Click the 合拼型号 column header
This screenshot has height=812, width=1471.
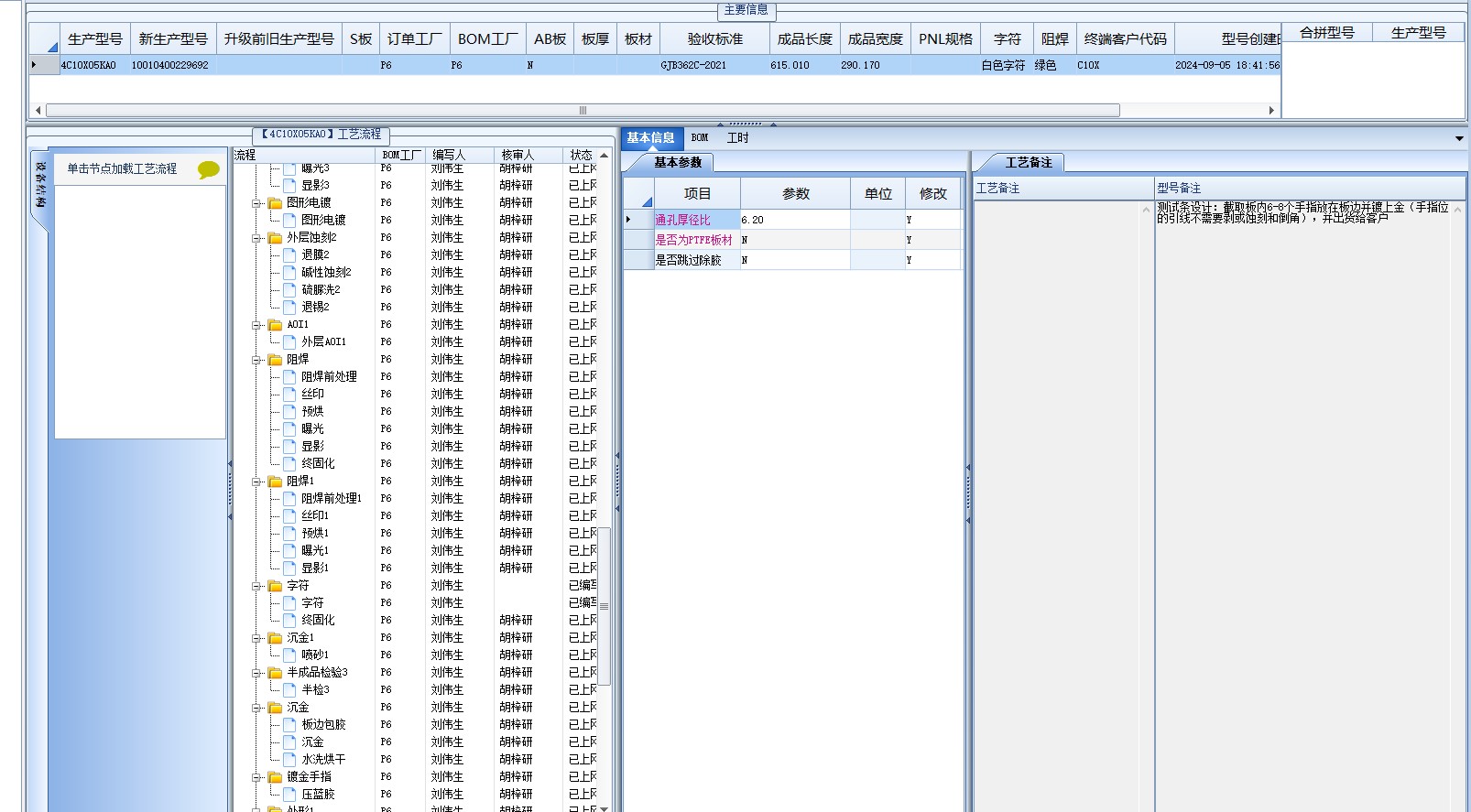point(1327,33)
